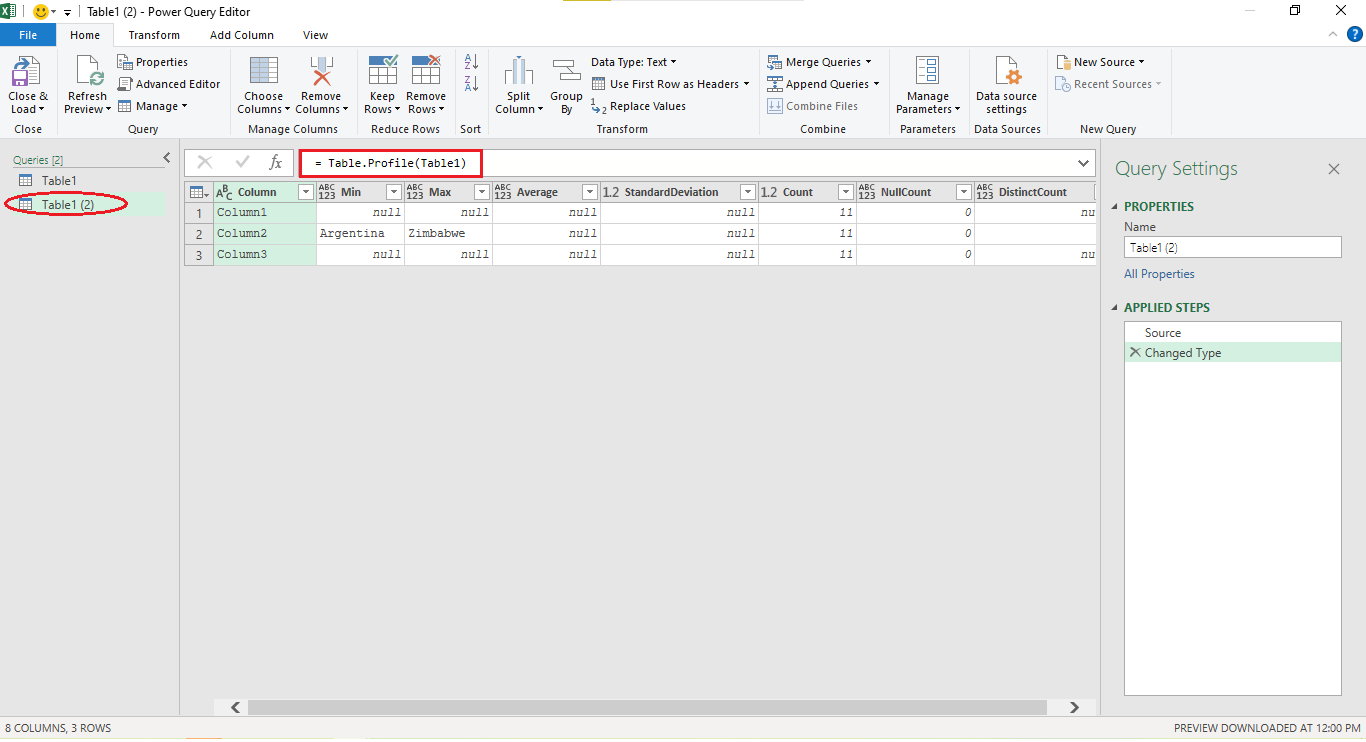Select the Column2 row cell
Screen dimensions: 1366x742
coord(265,233)
